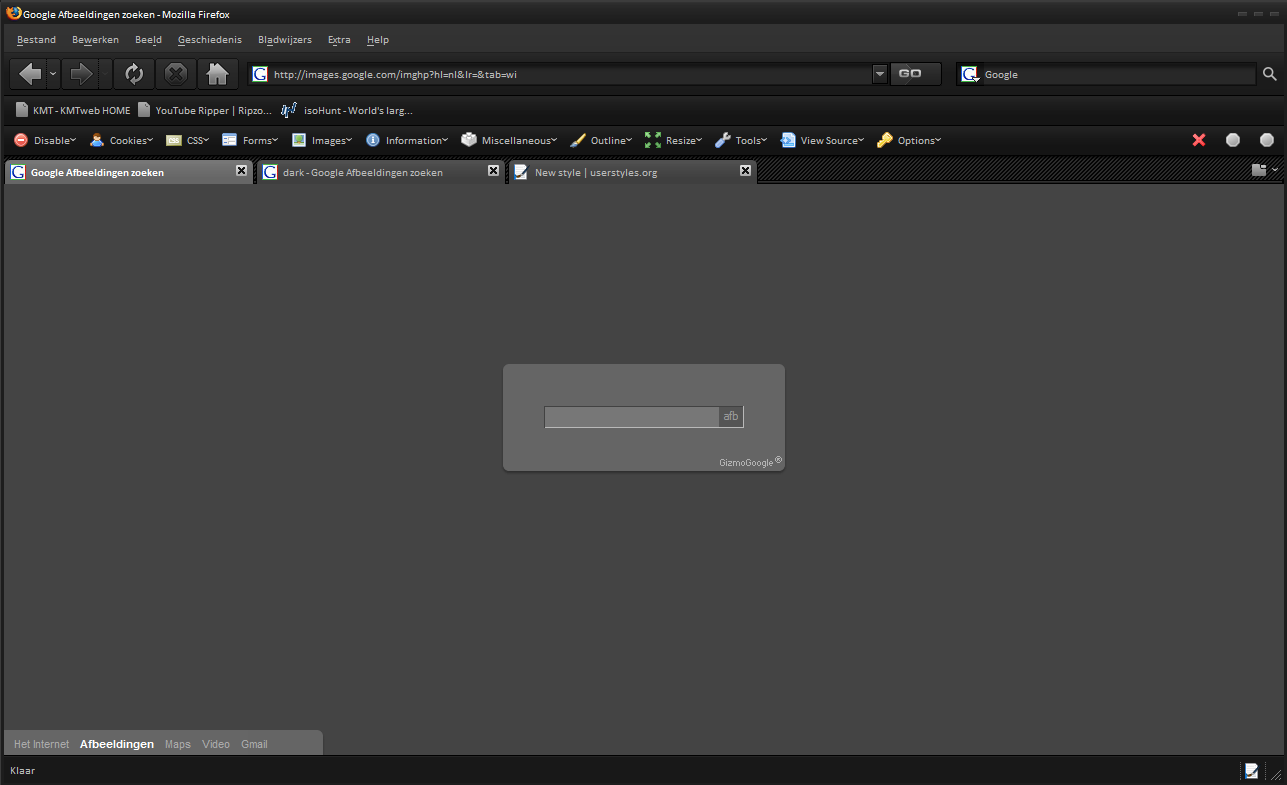
Task: Click the image search text field
Action: point(631,417)
